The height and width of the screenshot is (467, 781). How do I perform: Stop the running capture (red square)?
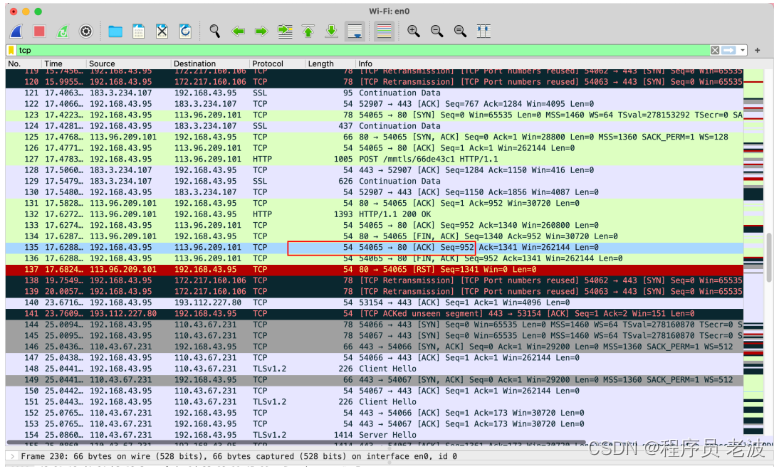click(39, 31)
